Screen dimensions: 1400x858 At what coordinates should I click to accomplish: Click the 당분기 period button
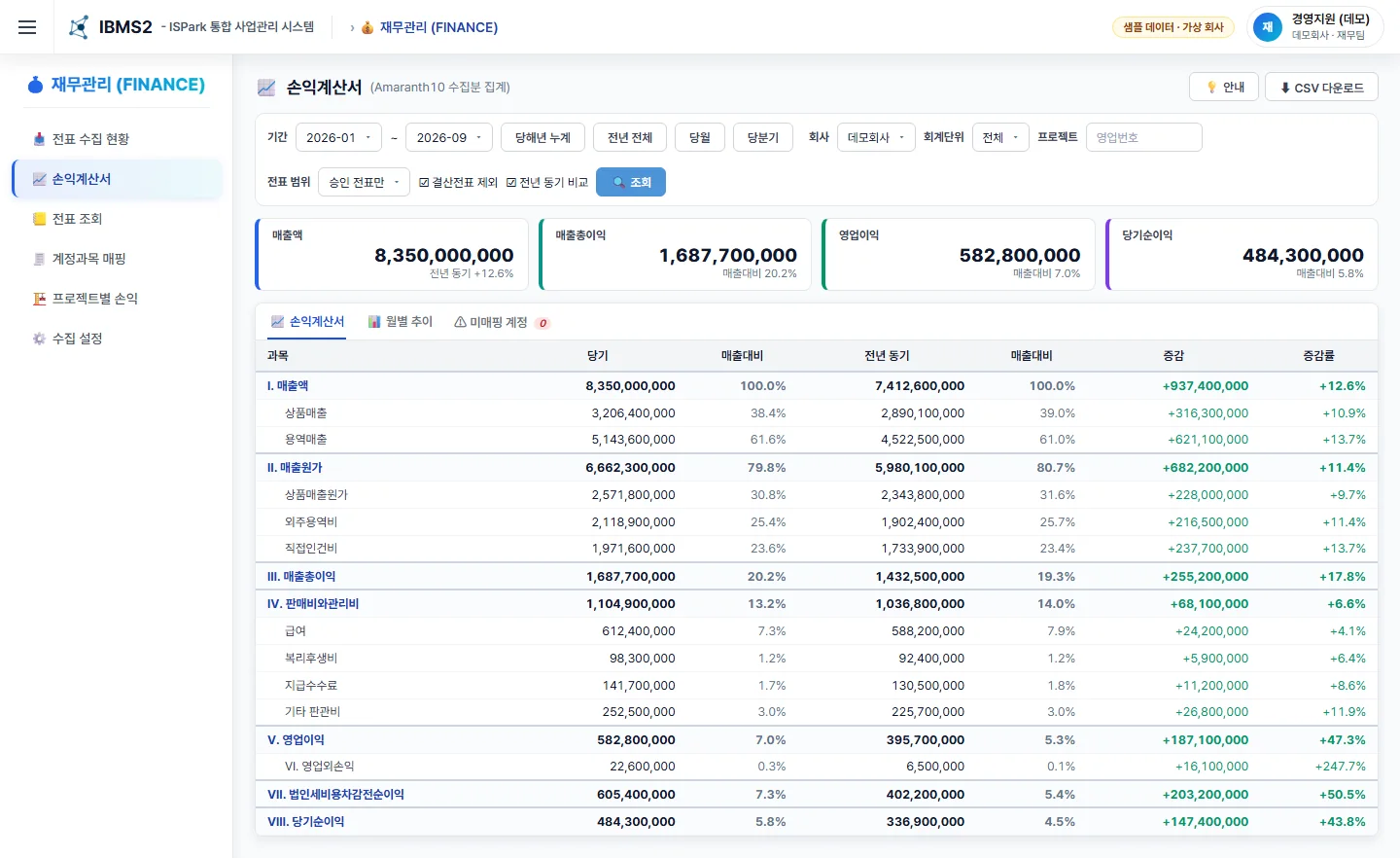click(763, 138)
